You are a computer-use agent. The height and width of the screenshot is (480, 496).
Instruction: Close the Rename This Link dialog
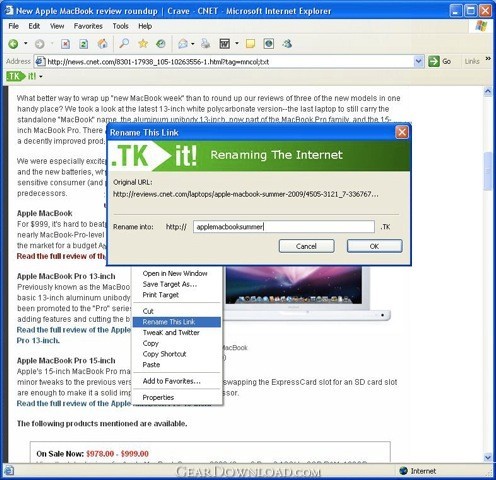coord(402,132)
